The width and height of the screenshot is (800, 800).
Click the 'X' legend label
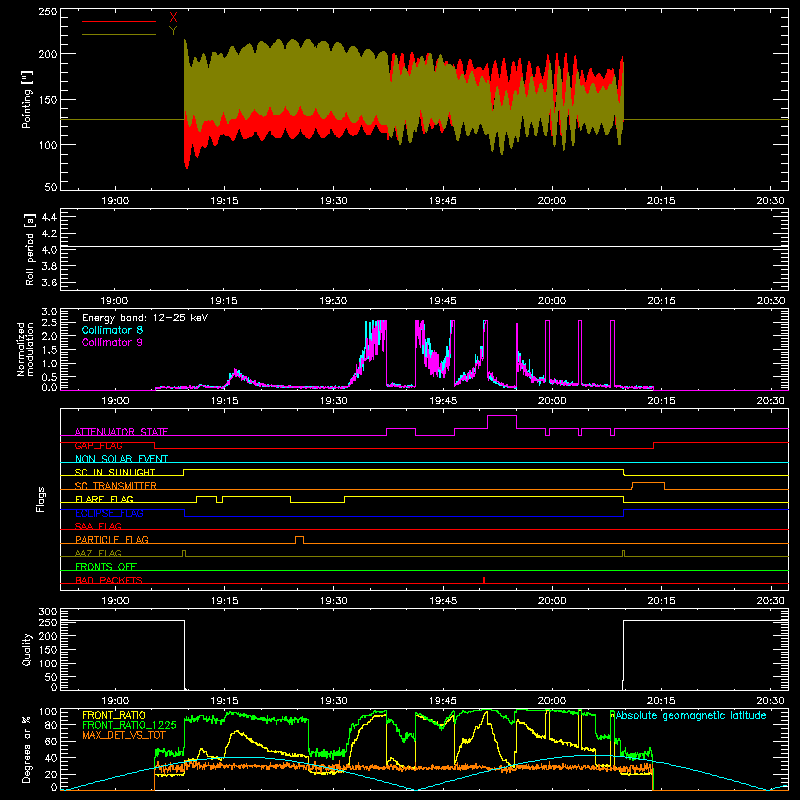(173, 18)
